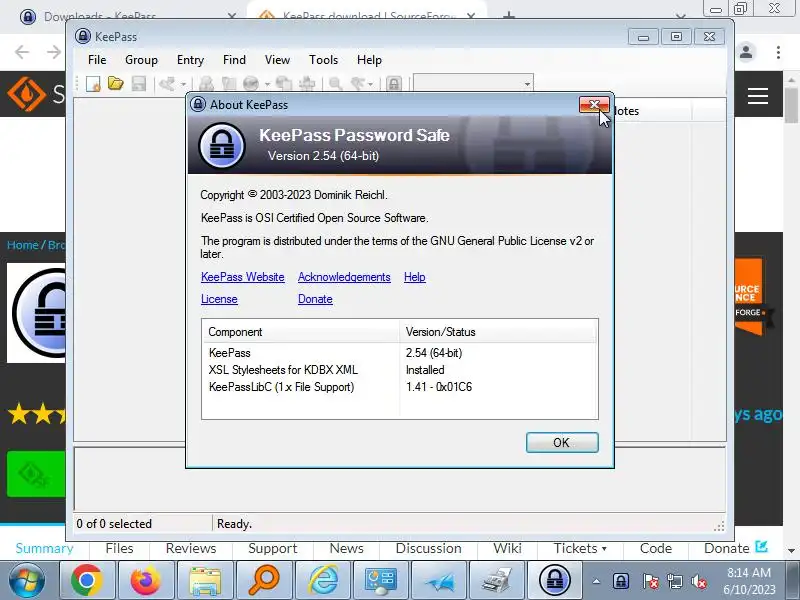This screenshot has height=600, width=800.
Task: Open the Entry menu
Action: [x=190, y=60]
